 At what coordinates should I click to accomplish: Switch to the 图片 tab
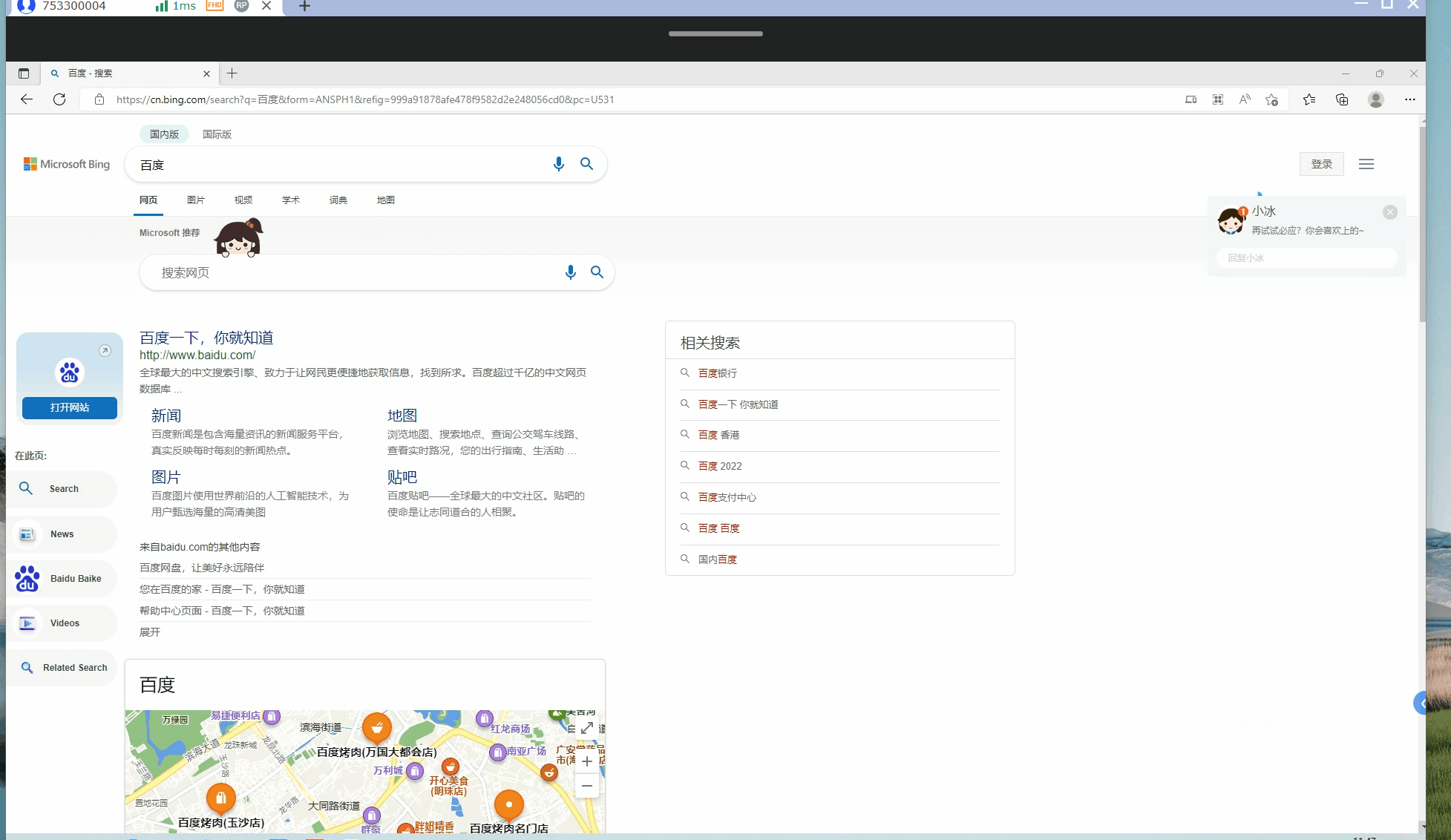(196, 200)
